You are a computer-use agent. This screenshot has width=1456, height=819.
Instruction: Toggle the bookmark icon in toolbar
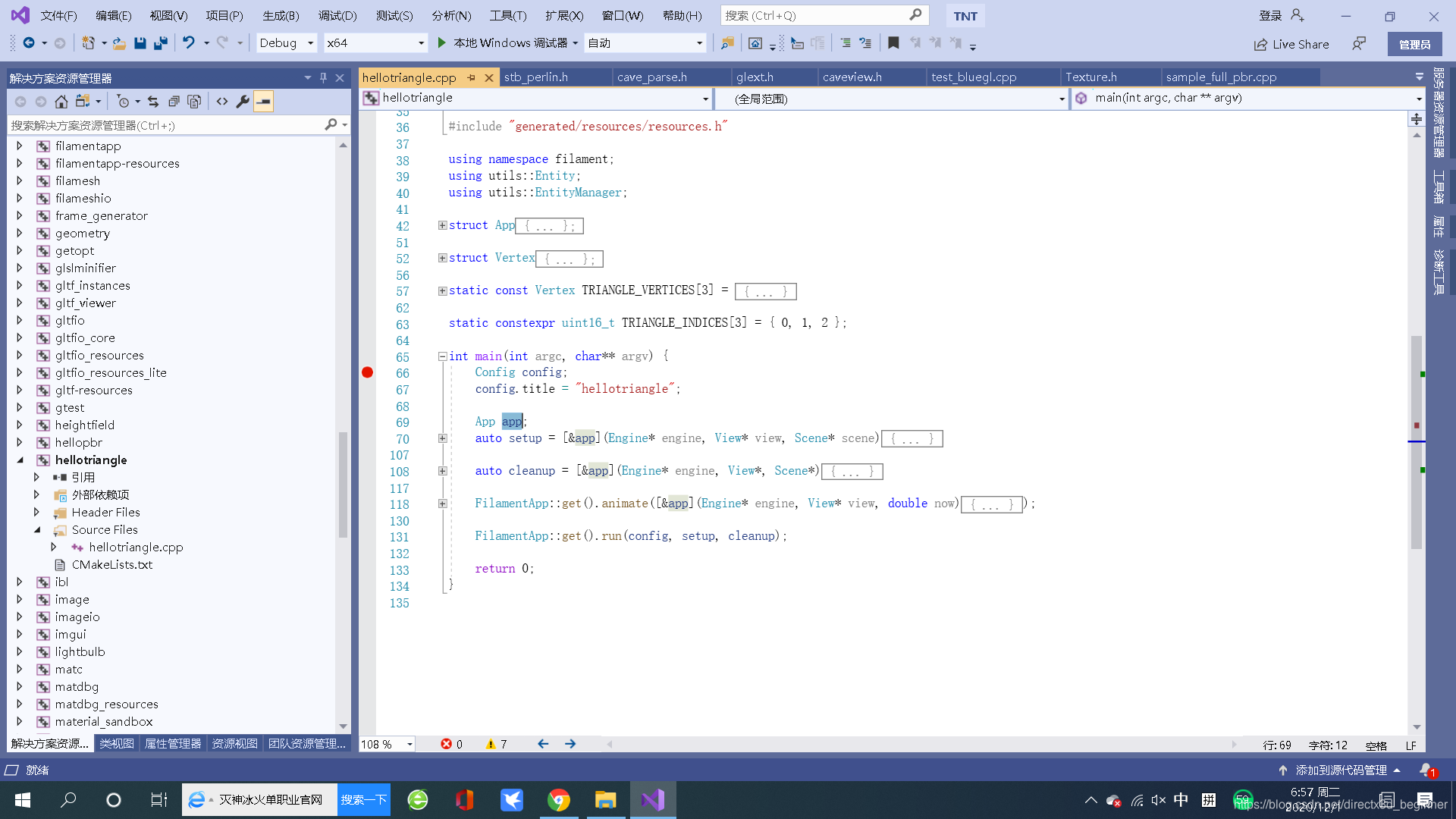tap(893, 43)
